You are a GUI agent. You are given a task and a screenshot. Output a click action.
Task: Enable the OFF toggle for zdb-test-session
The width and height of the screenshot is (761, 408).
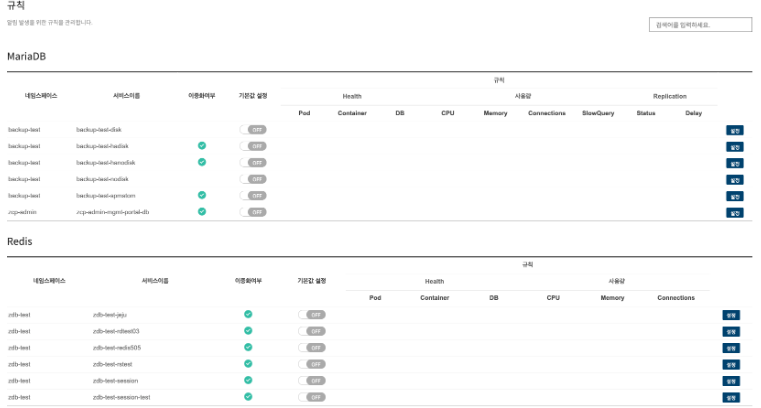312,381
